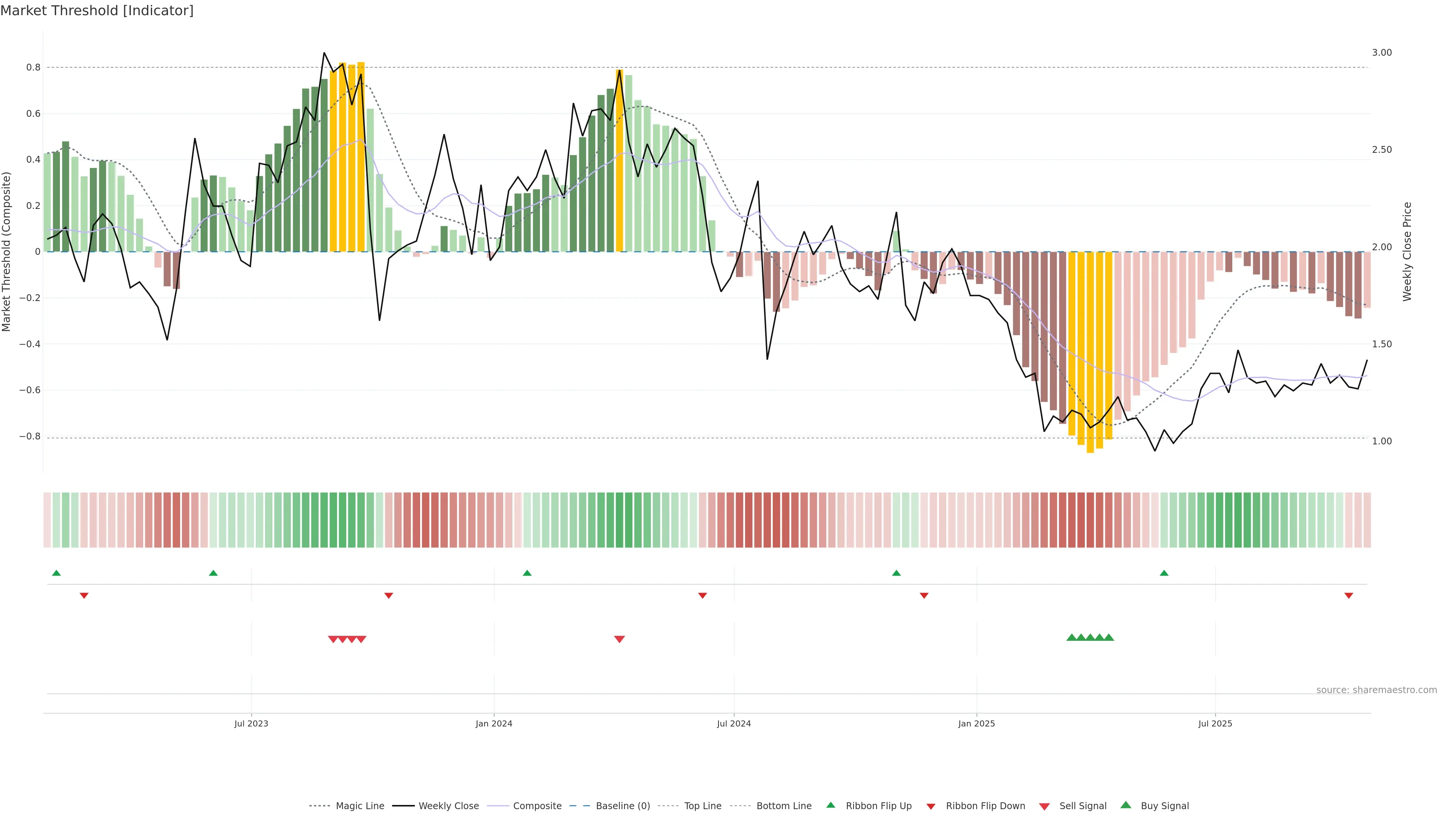Click the lone sell signal triangle near April 2024
The width and height of the screenshot is (1456, 819).
[x=620, y=639]
